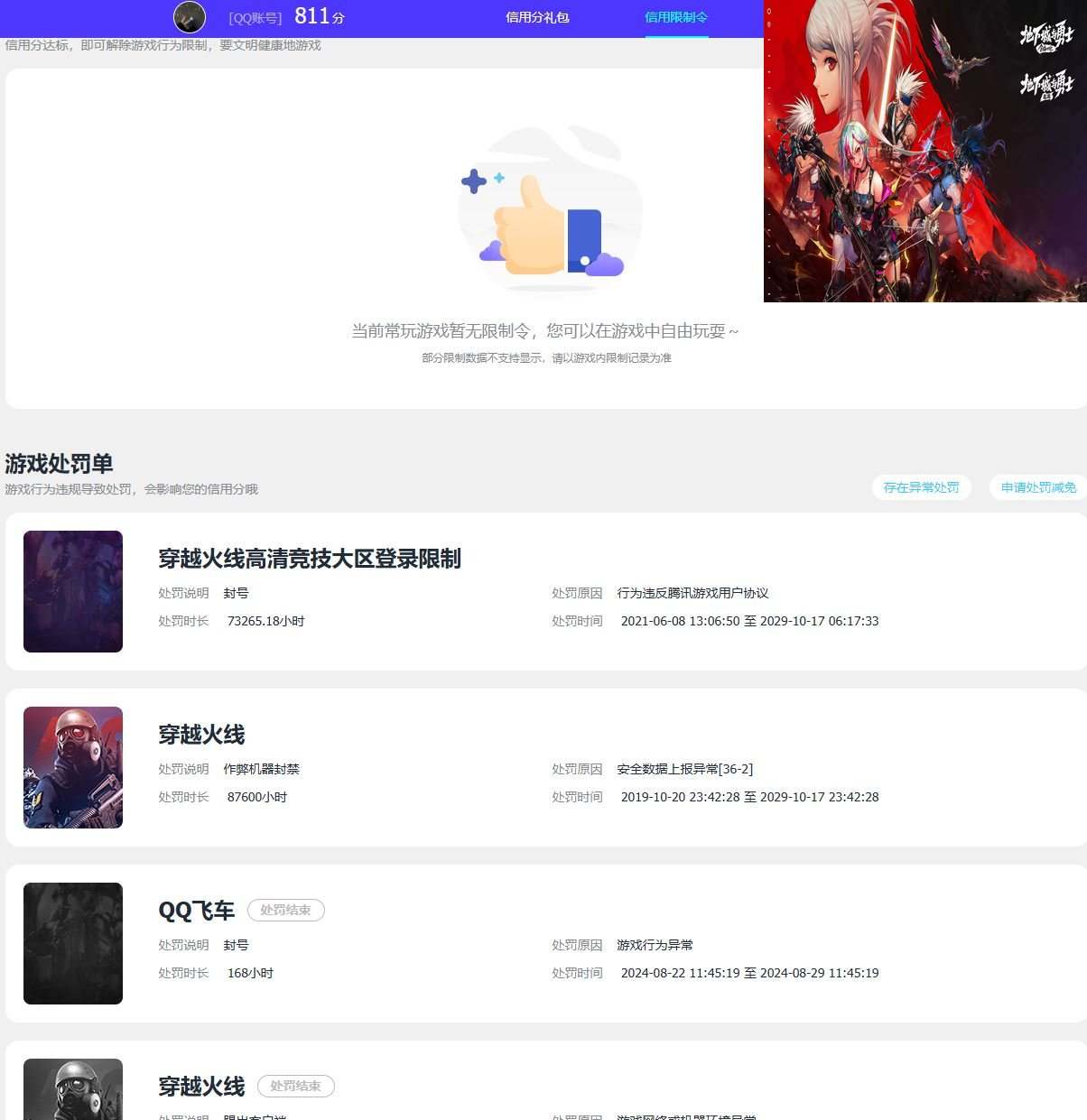The height and width of the screenshot is (1120, 1087).
Task: Click date range 2024-08-22 至 2024-08-29
Action: point(750,973)
